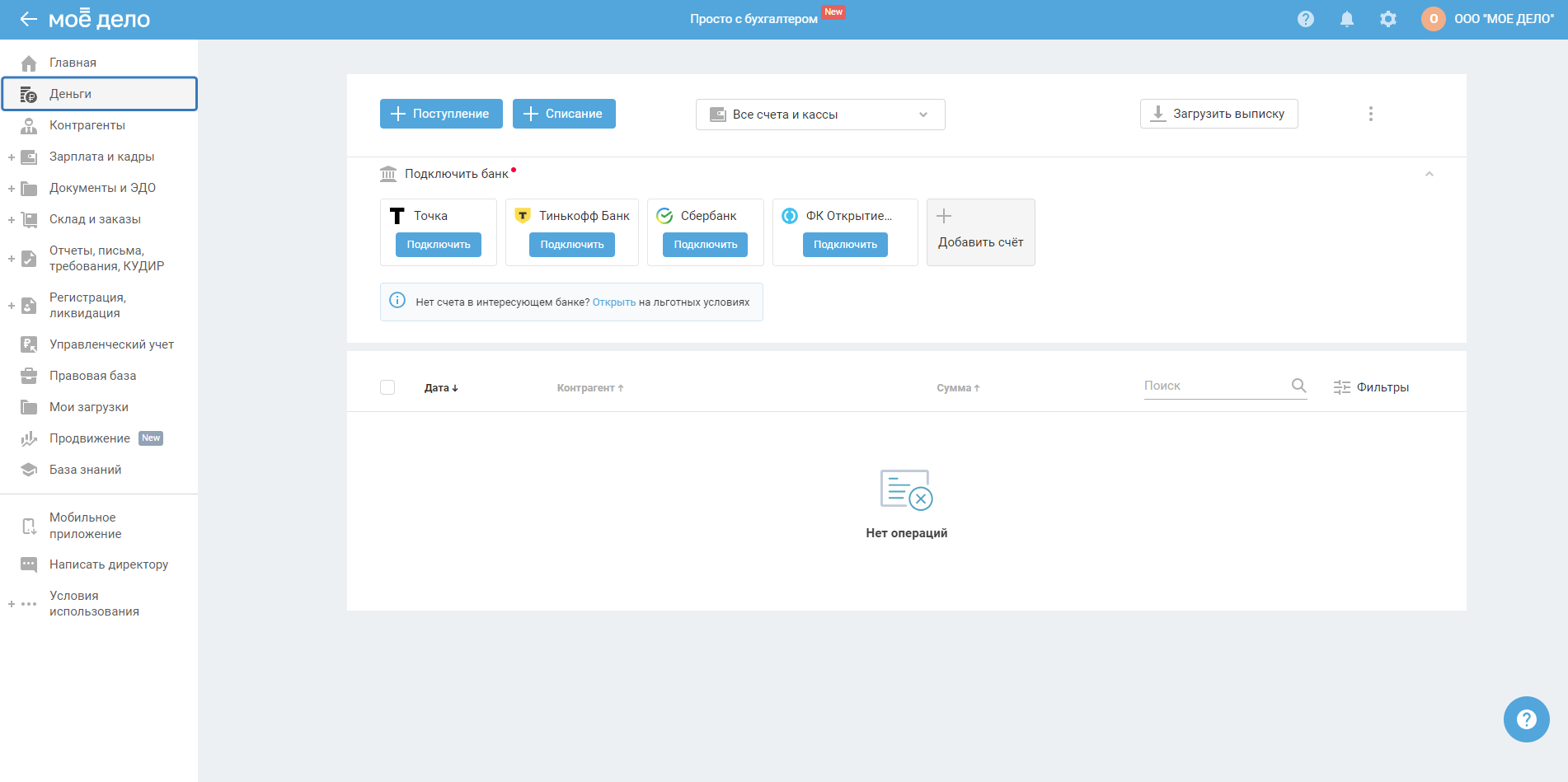1568x782 pixels.
Task: Connect Сбербанк via Подключить
Action: pyautogui.click(x=706, y=245)
